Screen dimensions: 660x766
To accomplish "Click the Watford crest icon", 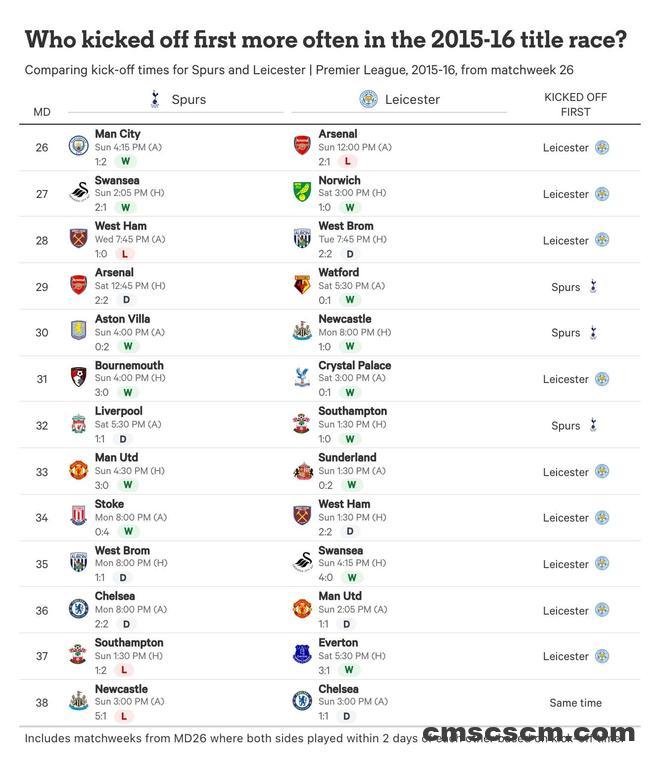I will (302, 286).
